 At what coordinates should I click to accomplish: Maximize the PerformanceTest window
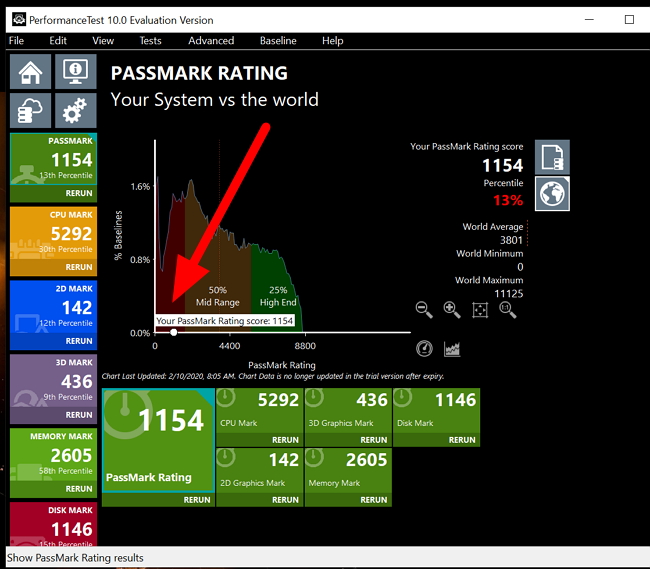point(629,19)
